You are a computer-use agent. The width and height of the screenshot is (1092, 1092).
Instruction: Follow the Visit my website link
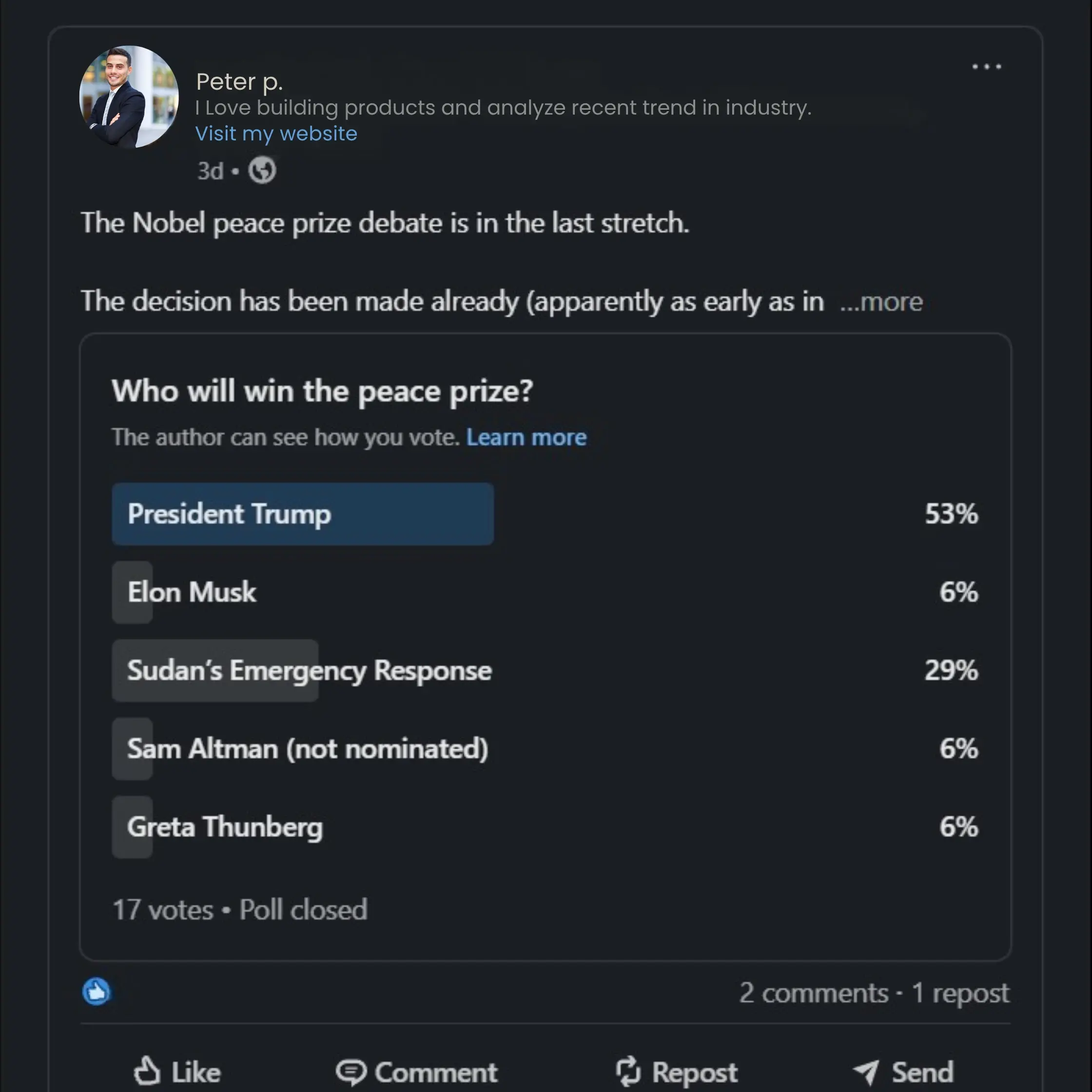pos(276,134)
